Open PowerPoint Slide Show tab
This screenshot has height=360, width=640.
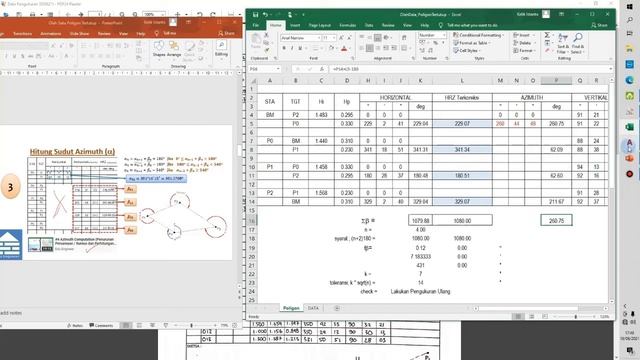point(79,33)
